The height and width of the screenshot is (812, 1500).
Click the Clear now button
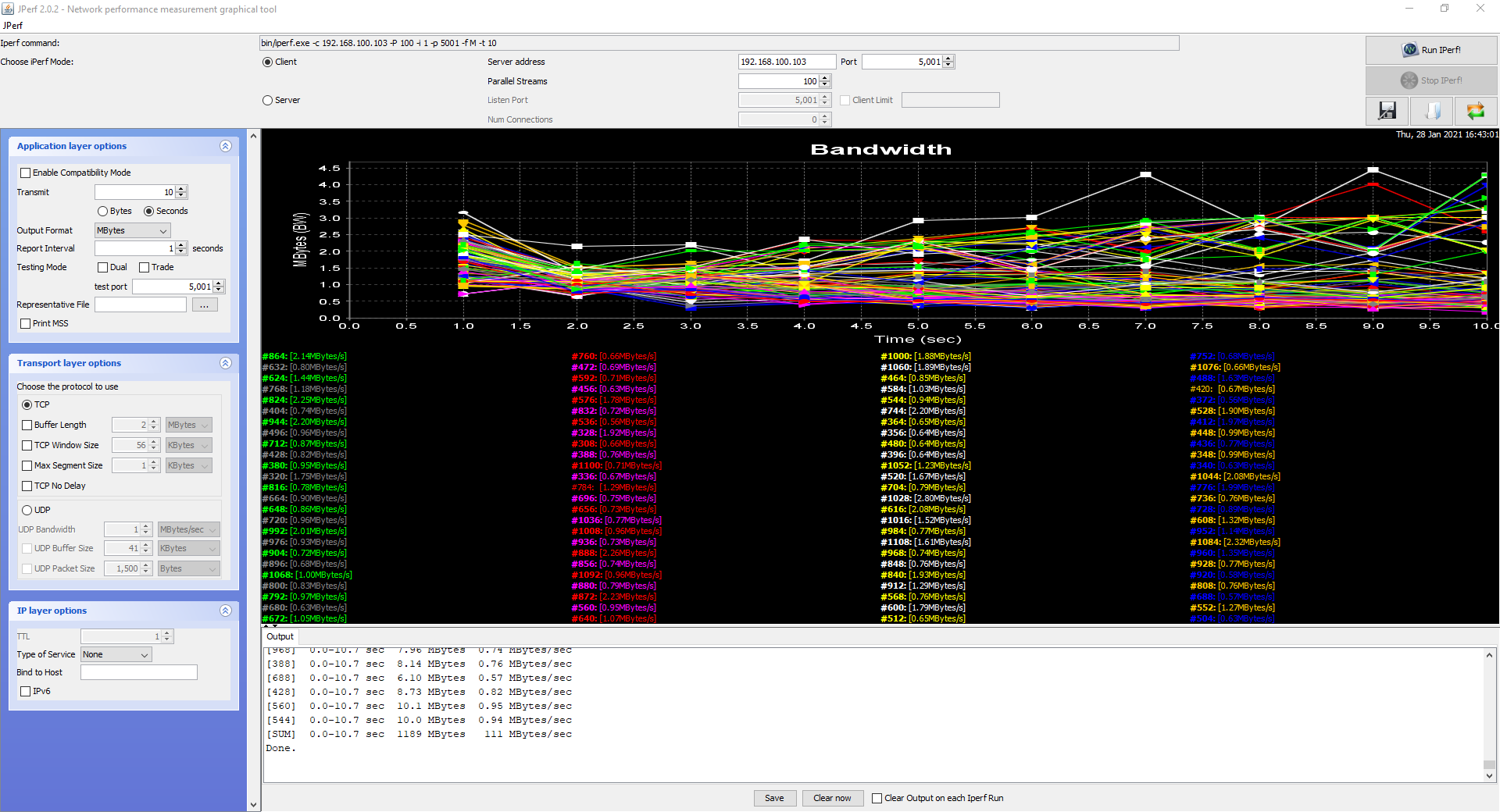point(831,798)
